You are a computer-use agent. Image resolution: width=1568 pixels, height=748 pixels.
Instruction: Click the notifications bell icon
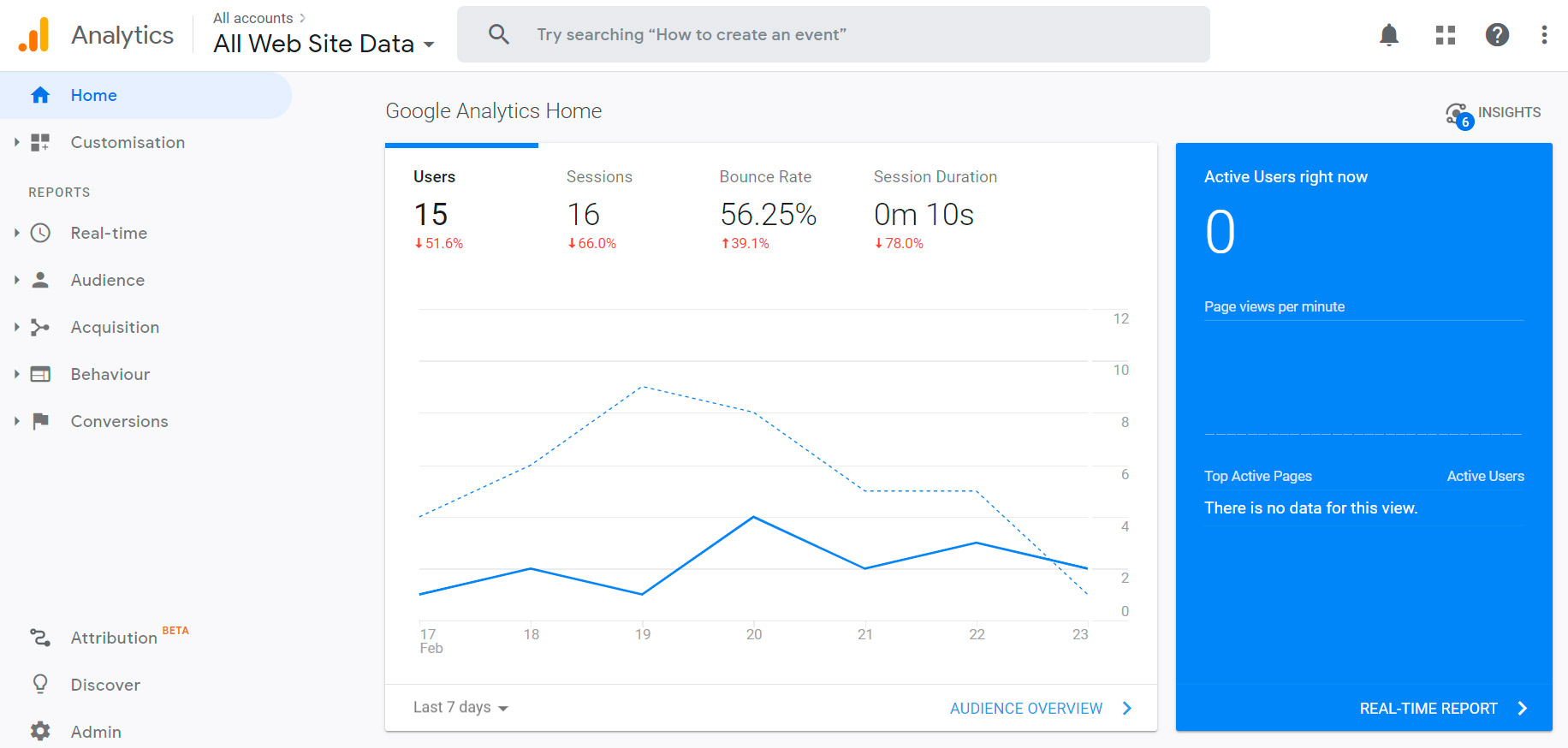tap(1388, 35)
